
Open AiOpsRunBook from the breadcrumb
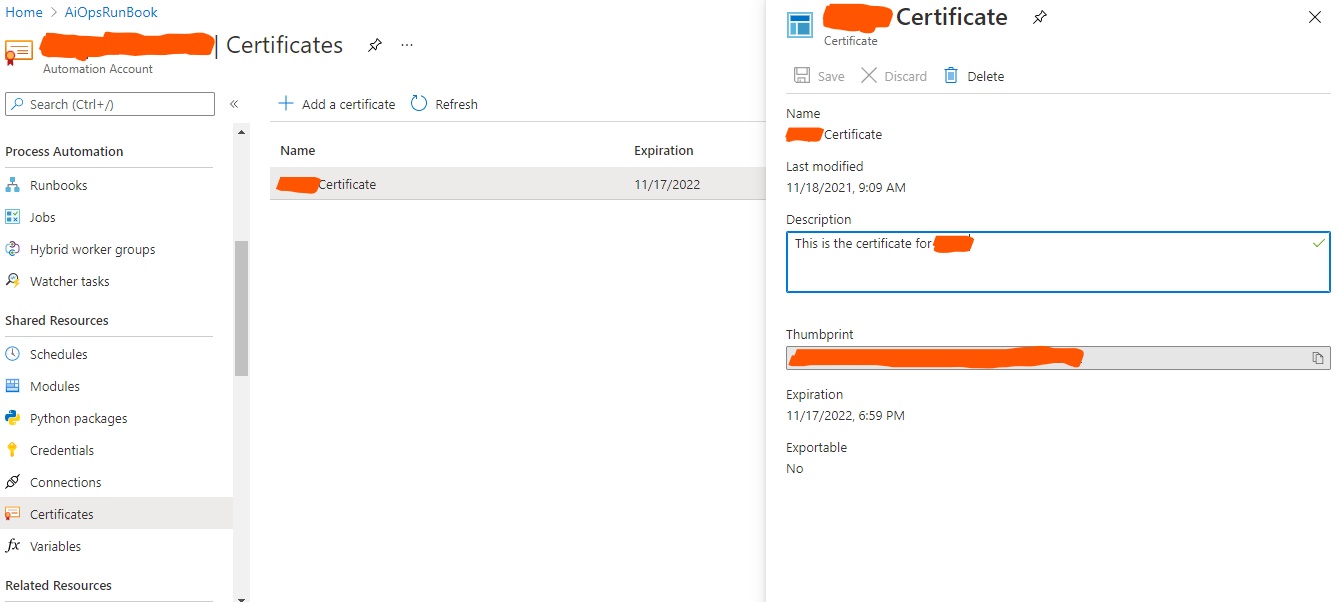[110, 12]
